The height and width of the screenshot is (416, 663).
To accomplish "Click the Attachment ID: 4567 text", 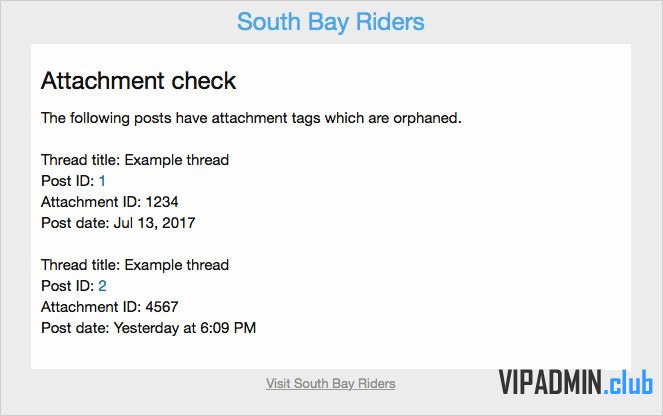I will [110, 307].
